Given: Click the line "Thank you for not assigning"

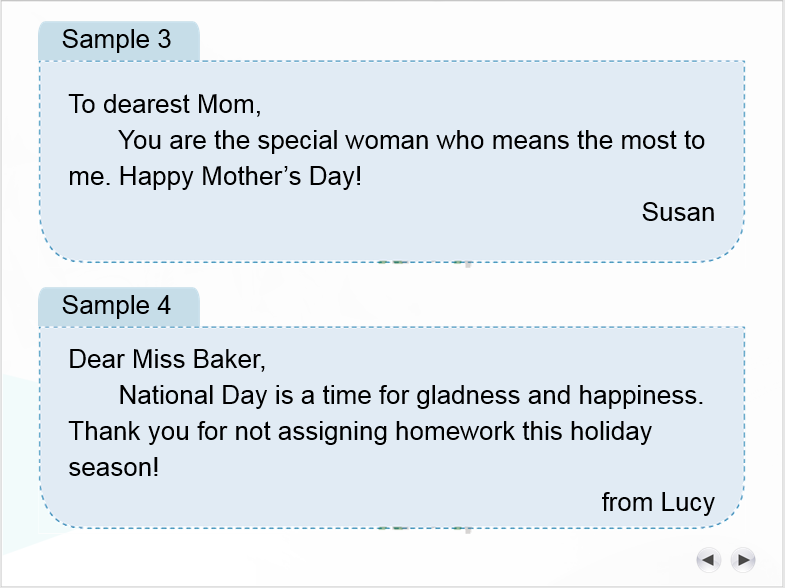Looking at the screenshot, I should (360, 431).
